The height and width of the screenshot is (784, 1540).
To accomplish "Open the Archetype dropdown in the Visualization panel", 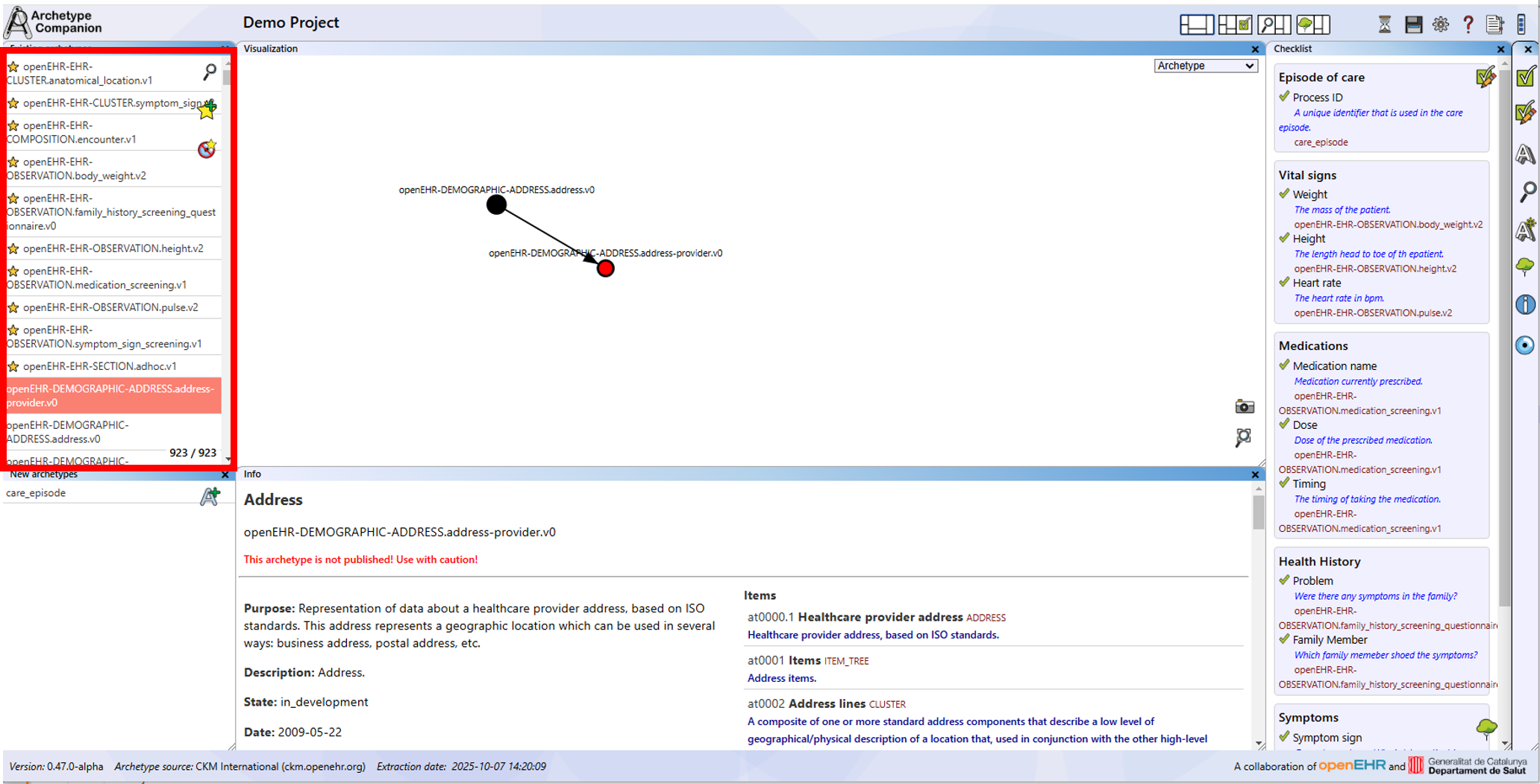I will click(1205, 66).
